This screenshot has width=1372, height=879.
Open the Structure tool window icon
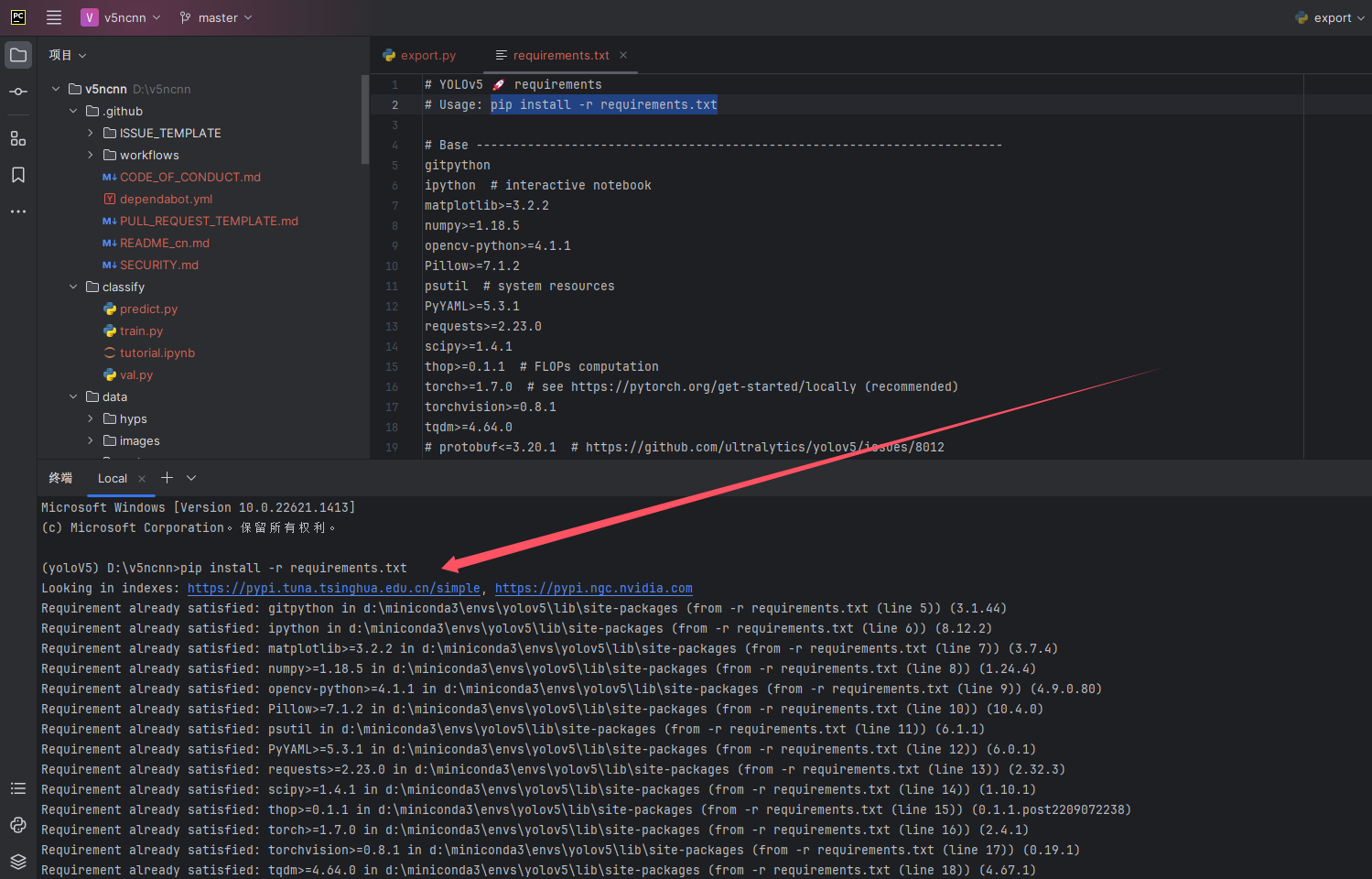point(17,138)
